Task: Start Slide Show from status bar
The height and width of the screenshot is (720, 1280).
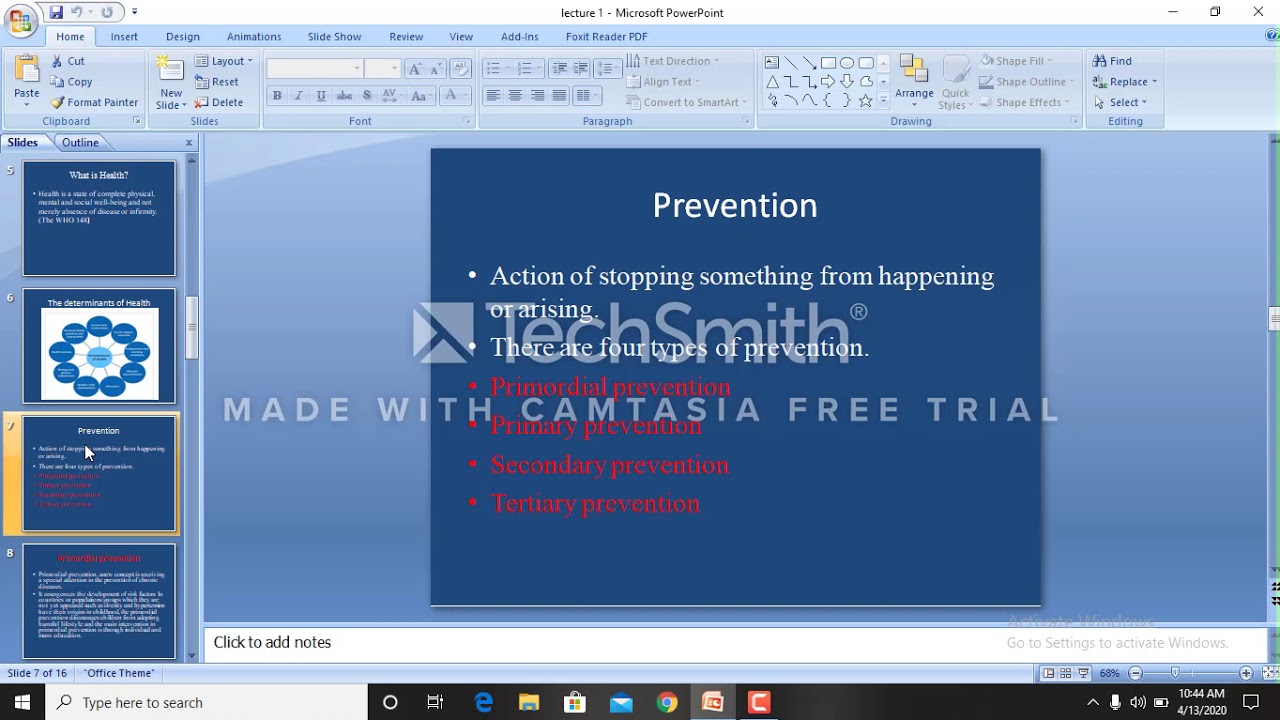Action: click(1083, 673)
